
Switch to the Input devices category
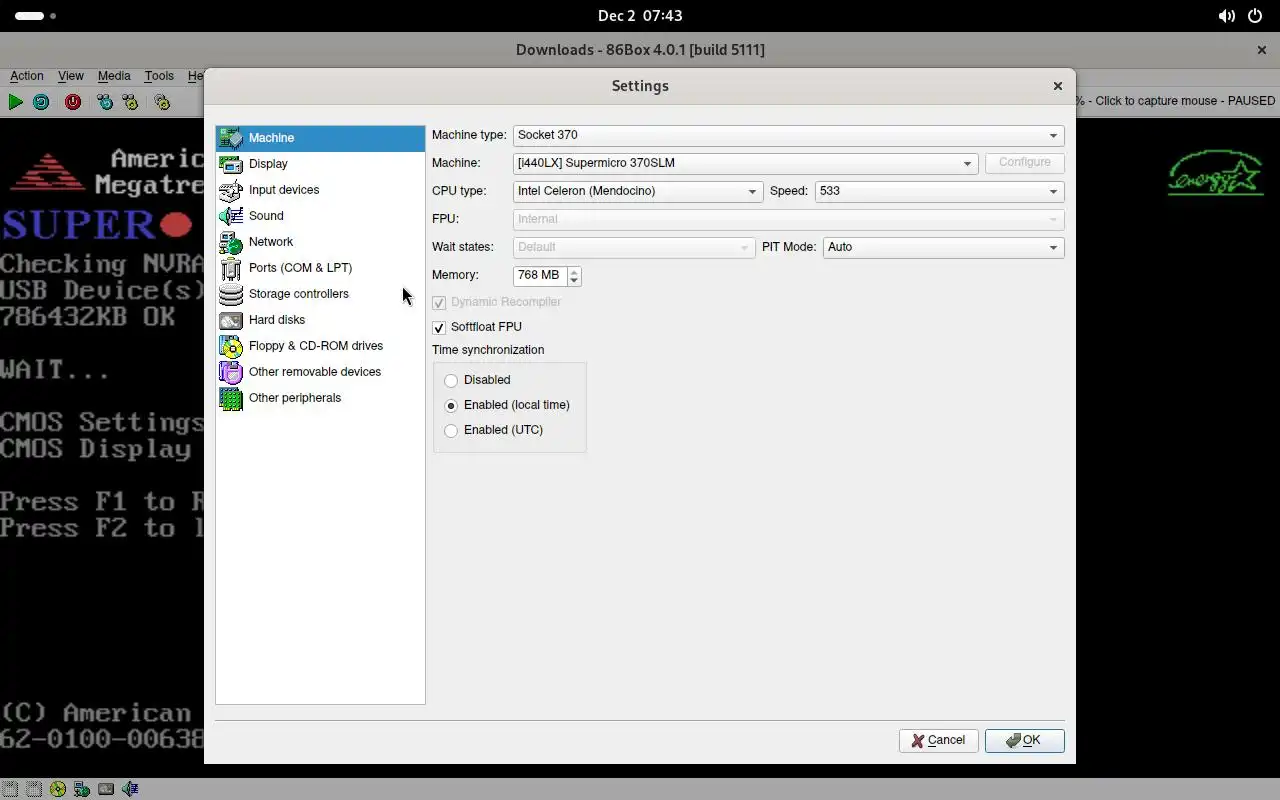(x=320, y=190)
